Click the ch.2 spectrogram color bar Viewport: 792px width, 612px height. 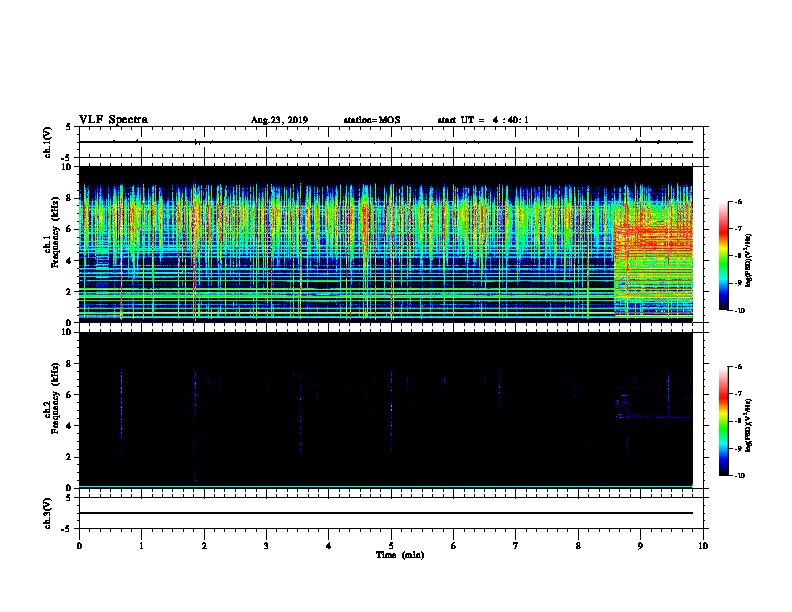click(x=723, y=421)
